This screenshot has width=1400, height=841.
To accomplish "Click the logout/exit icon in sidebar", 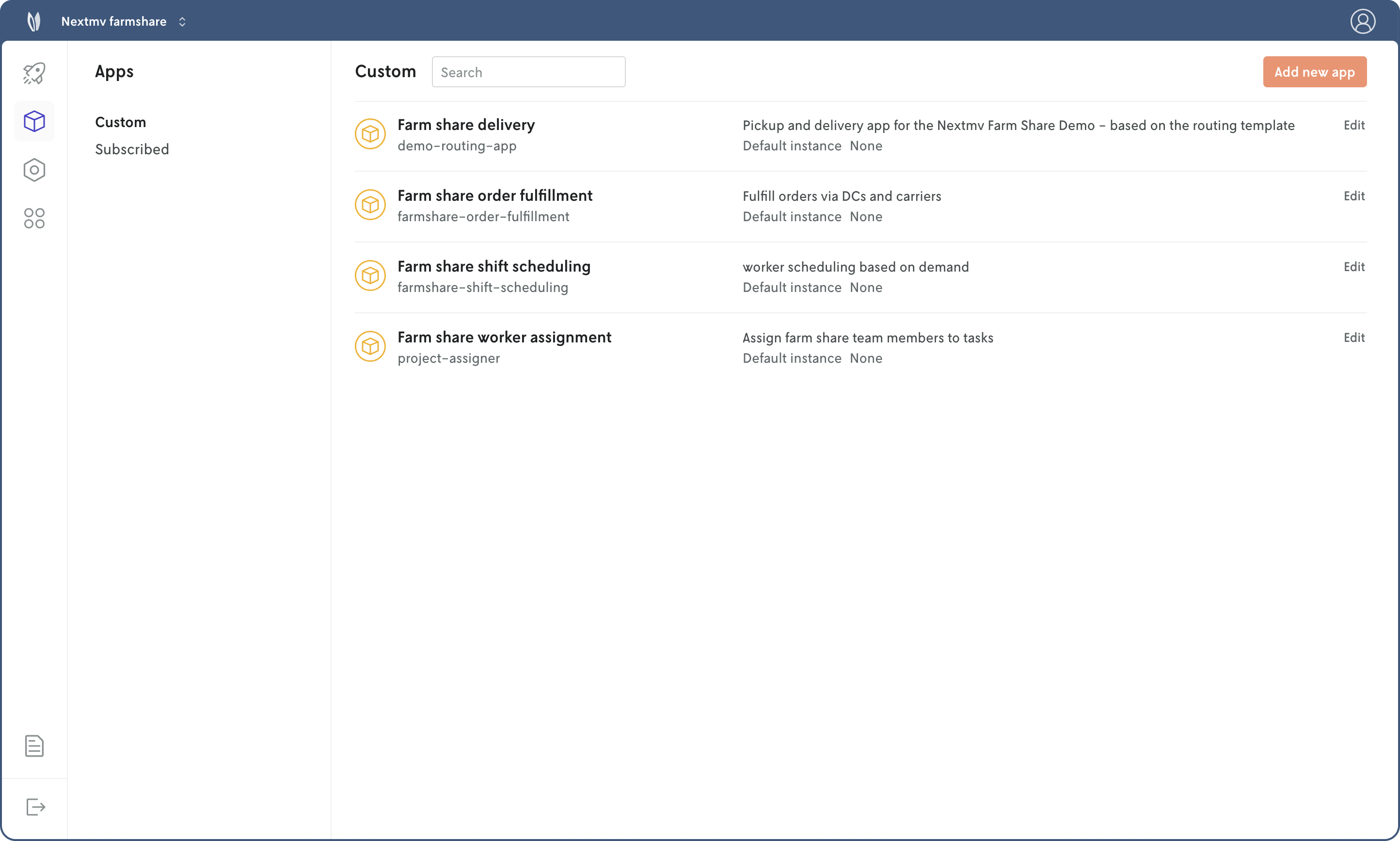I will (35, 807).
